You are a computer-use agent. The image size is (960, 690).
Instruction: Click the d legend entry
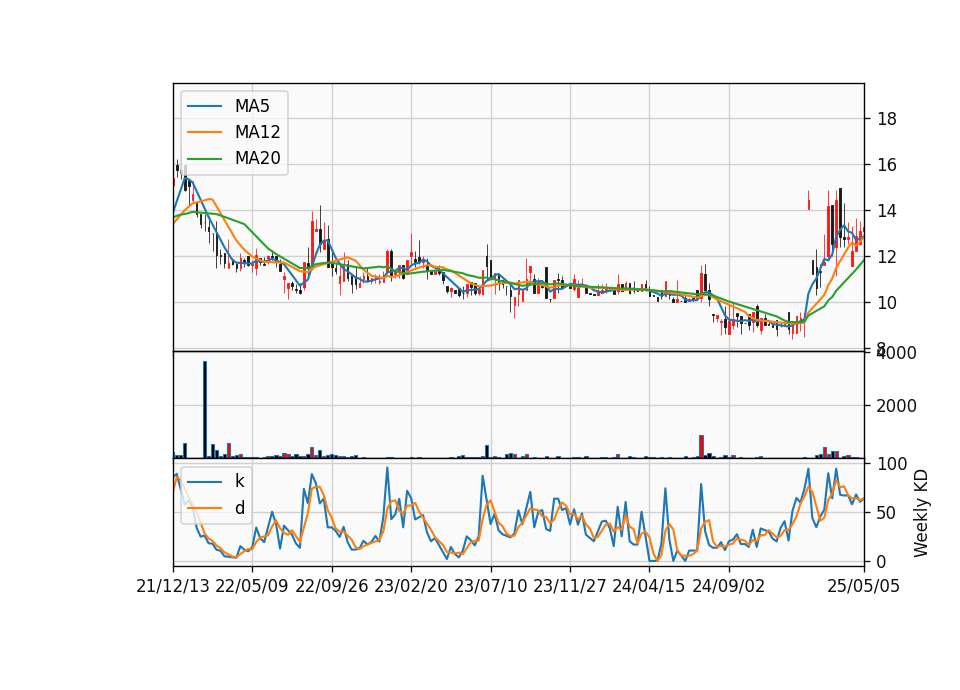(x=240, y=508)
